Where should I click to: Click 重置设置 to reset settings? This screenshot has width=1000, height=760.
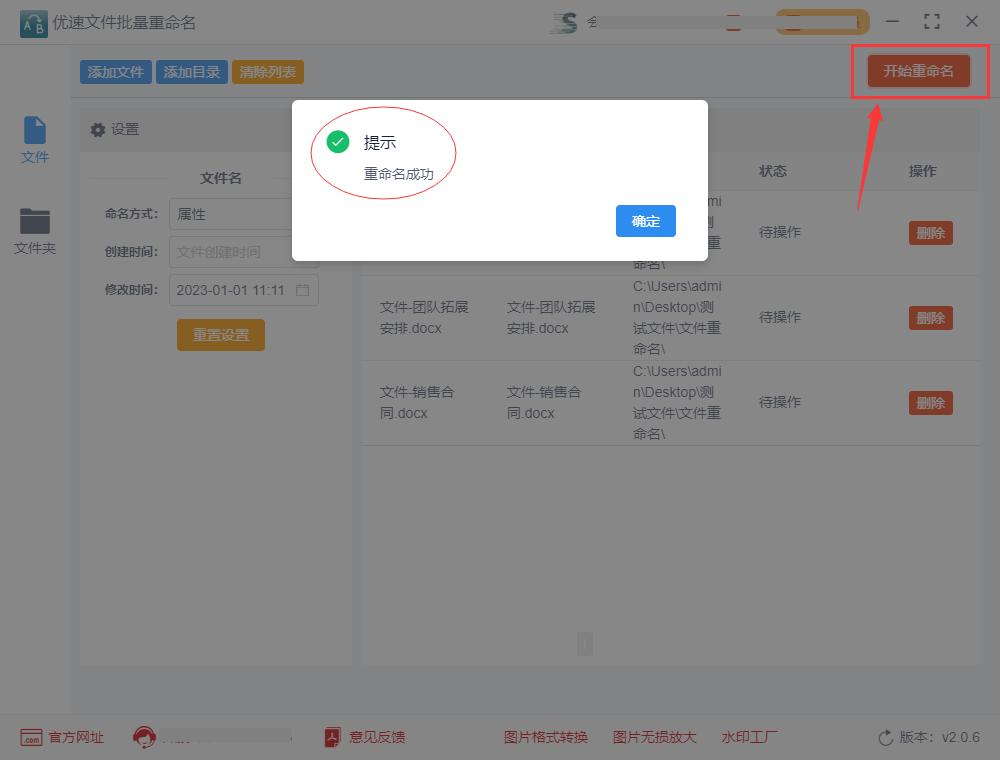point(220,335)
